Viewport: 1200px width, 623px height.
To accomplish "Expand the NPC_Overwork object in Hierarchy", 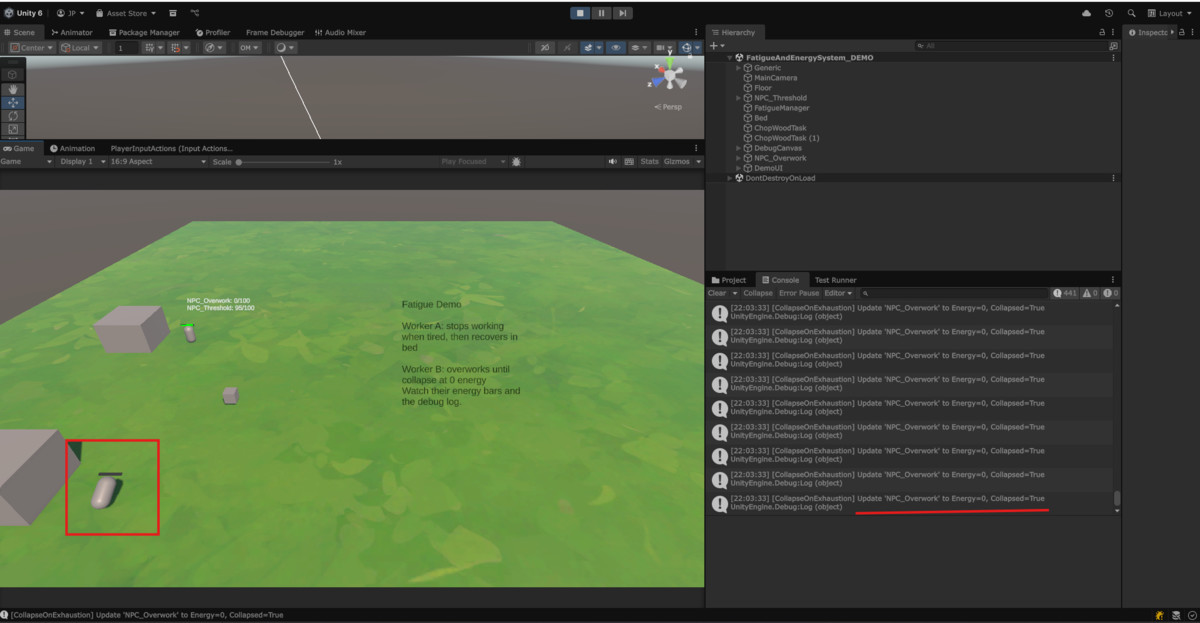I will [x=739, y=158].
